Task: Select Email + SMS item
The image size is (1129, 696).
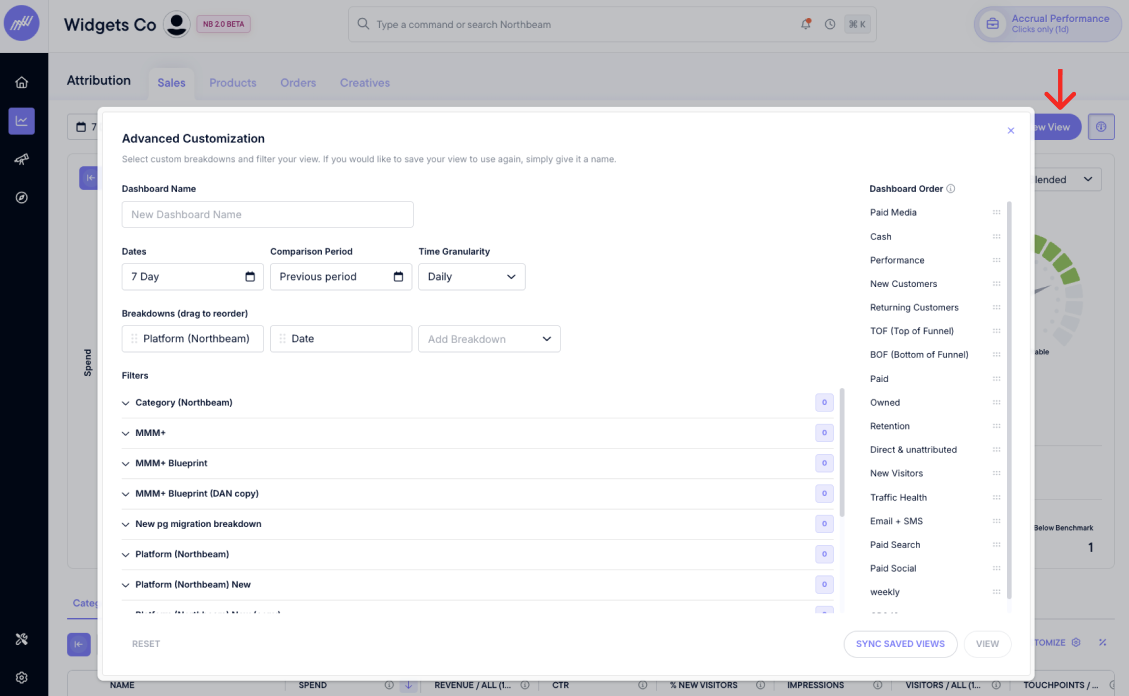Action: [x=896, y=521]
